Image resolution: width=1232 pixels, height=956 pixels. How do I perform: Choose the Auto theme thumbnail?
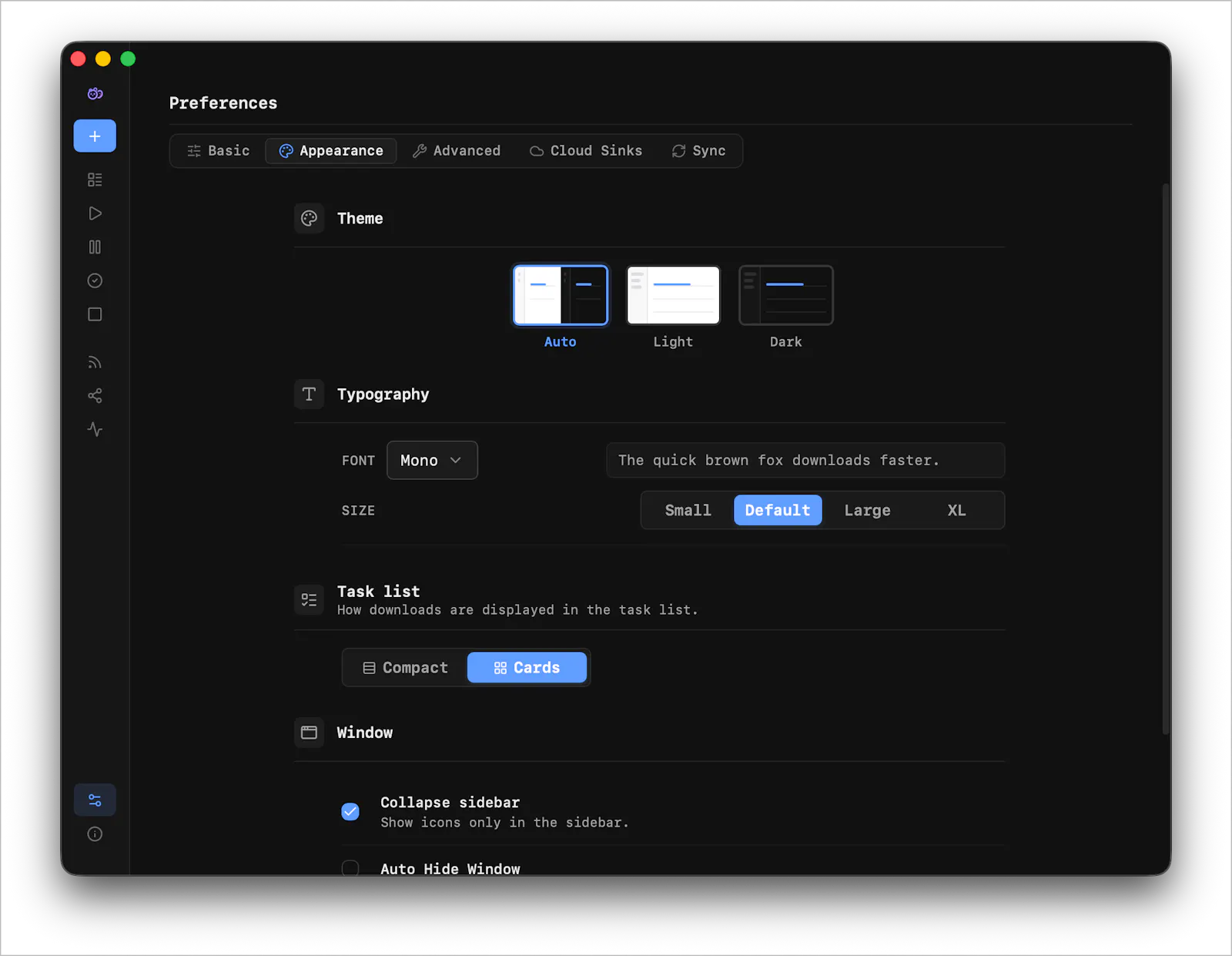tap(561, 295)
